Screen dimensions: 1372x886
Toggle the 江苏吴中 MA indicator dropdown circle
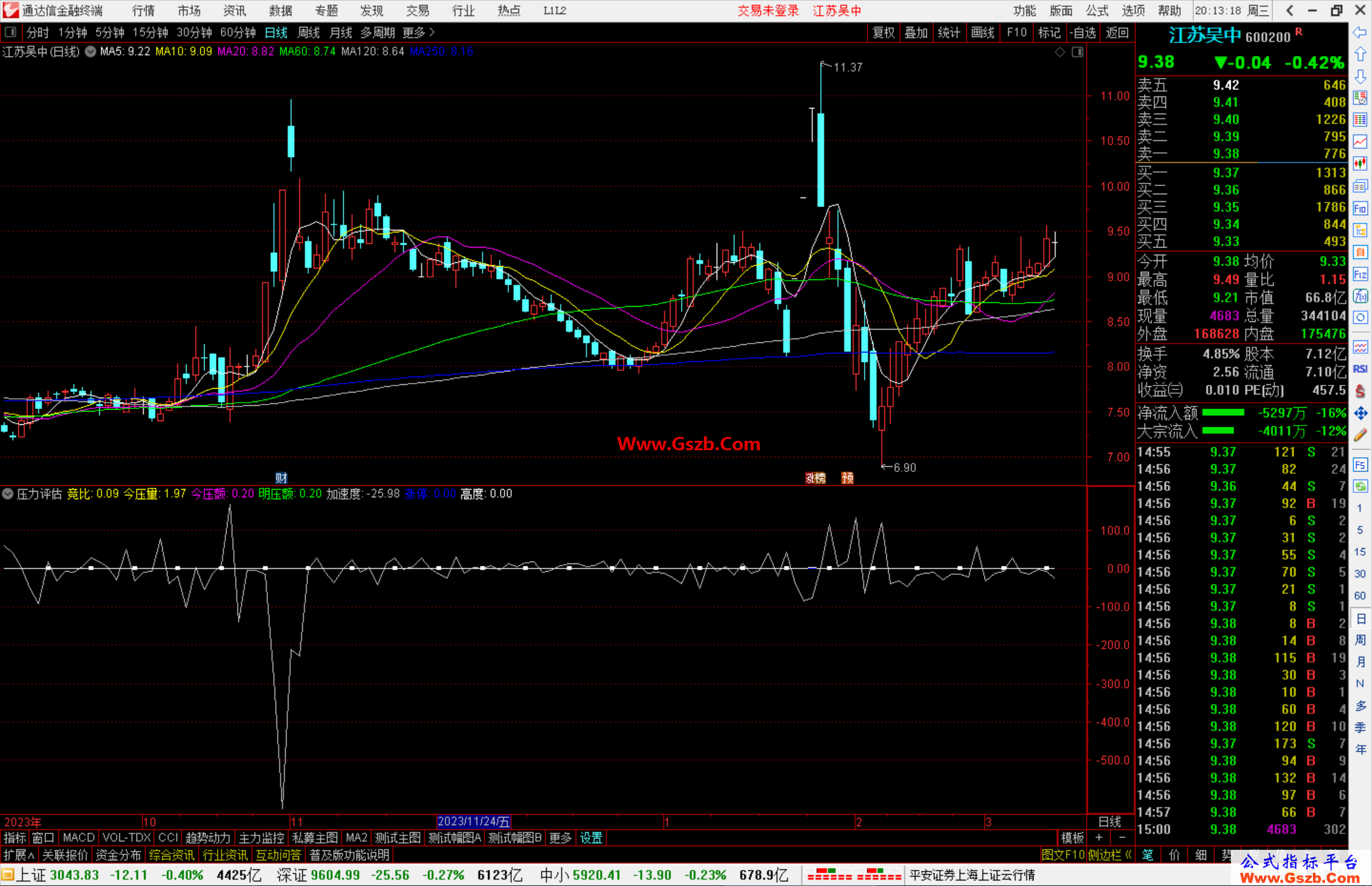pyautogui.click(x=91, y=52)
